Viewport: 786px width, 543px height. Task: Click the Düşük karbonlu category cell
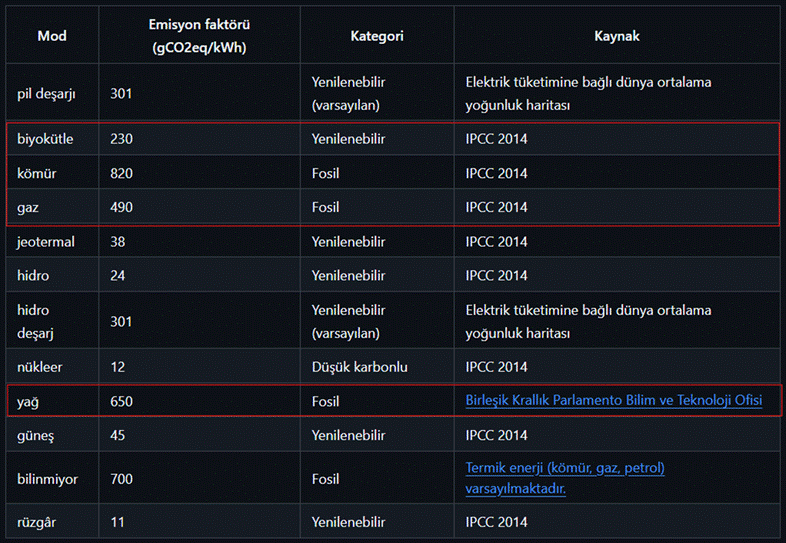pyautogui.click(x=359, y=367)
